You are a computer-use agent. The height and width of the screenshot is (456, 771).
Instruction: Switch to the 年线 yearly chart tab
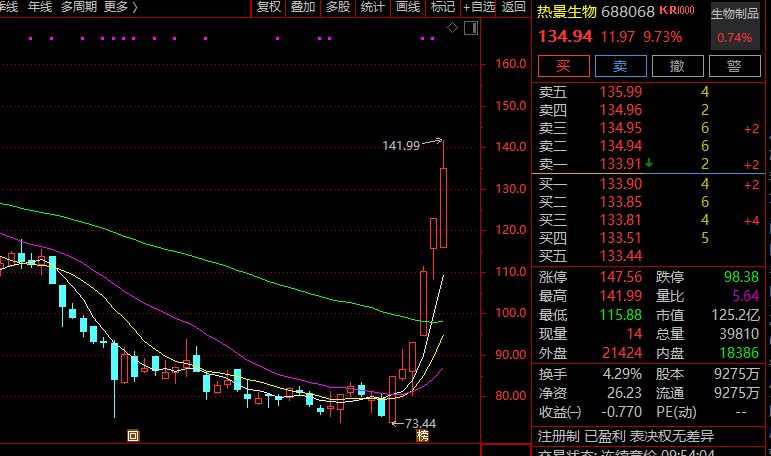coord(40,7)
